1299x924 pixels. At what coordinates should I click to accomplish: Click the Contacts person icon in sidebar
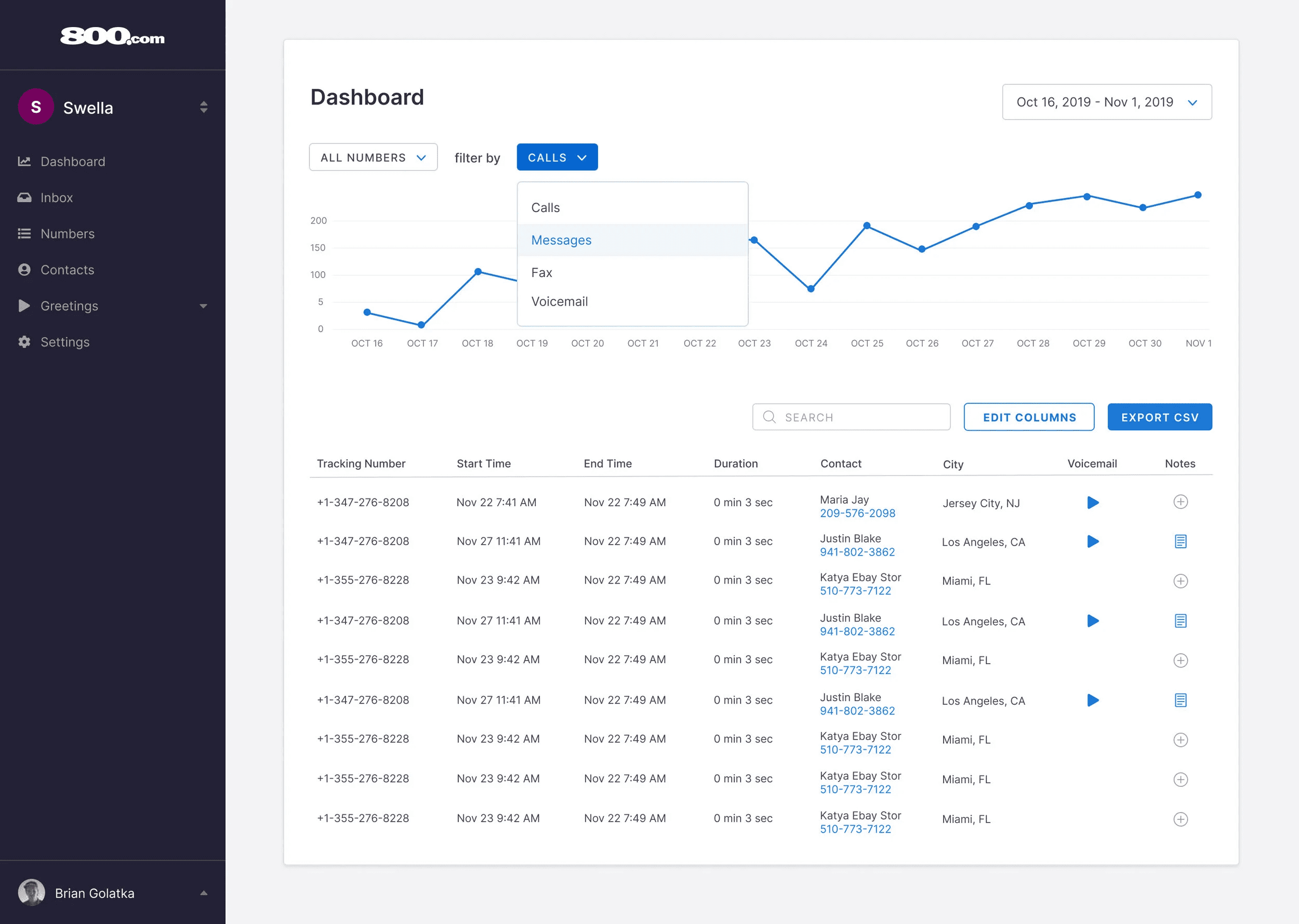click(x=24, y=270)
